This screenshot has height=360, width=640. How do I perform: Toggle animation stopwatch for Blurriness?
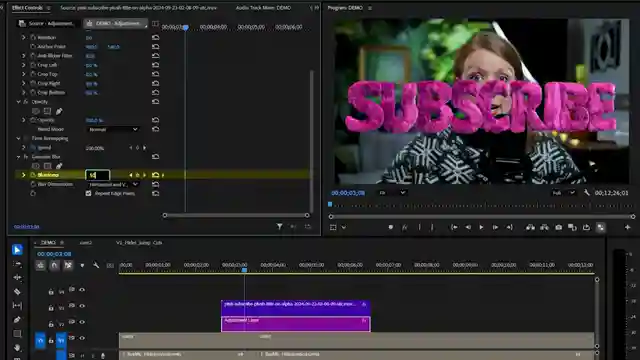[x=33, y=175]
